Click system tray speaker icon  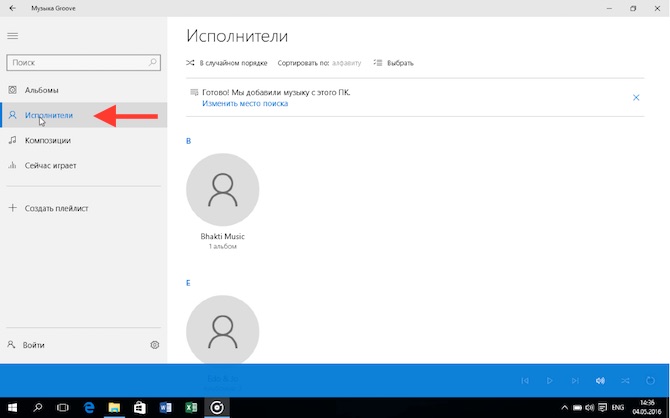coord(590,408)
